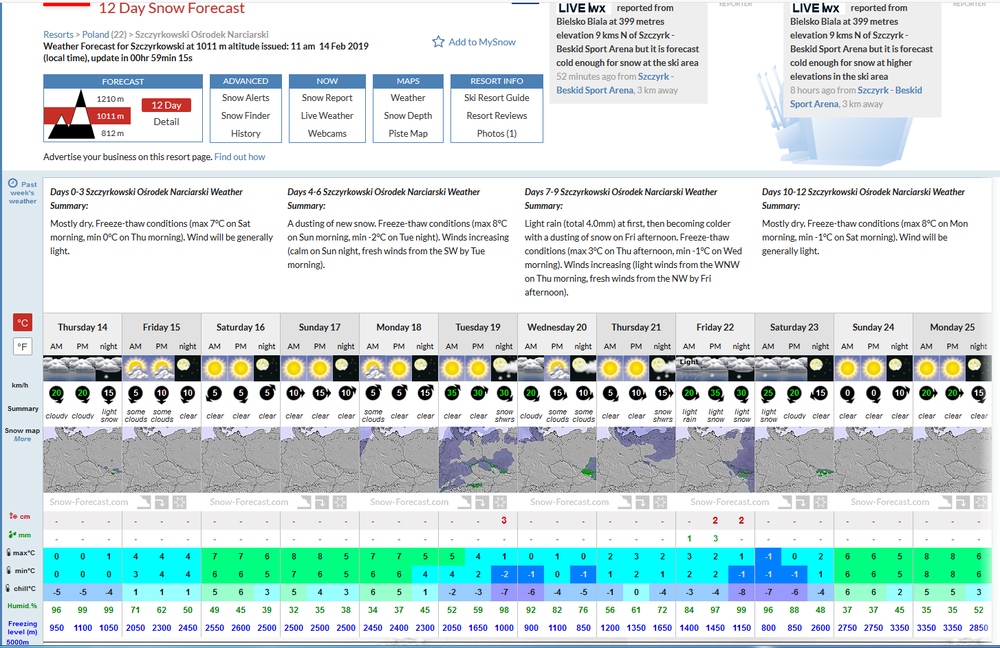Select the 812 m base elevation
The width and height of the screenshot is (1000, 648).
(x=112, y=133)
